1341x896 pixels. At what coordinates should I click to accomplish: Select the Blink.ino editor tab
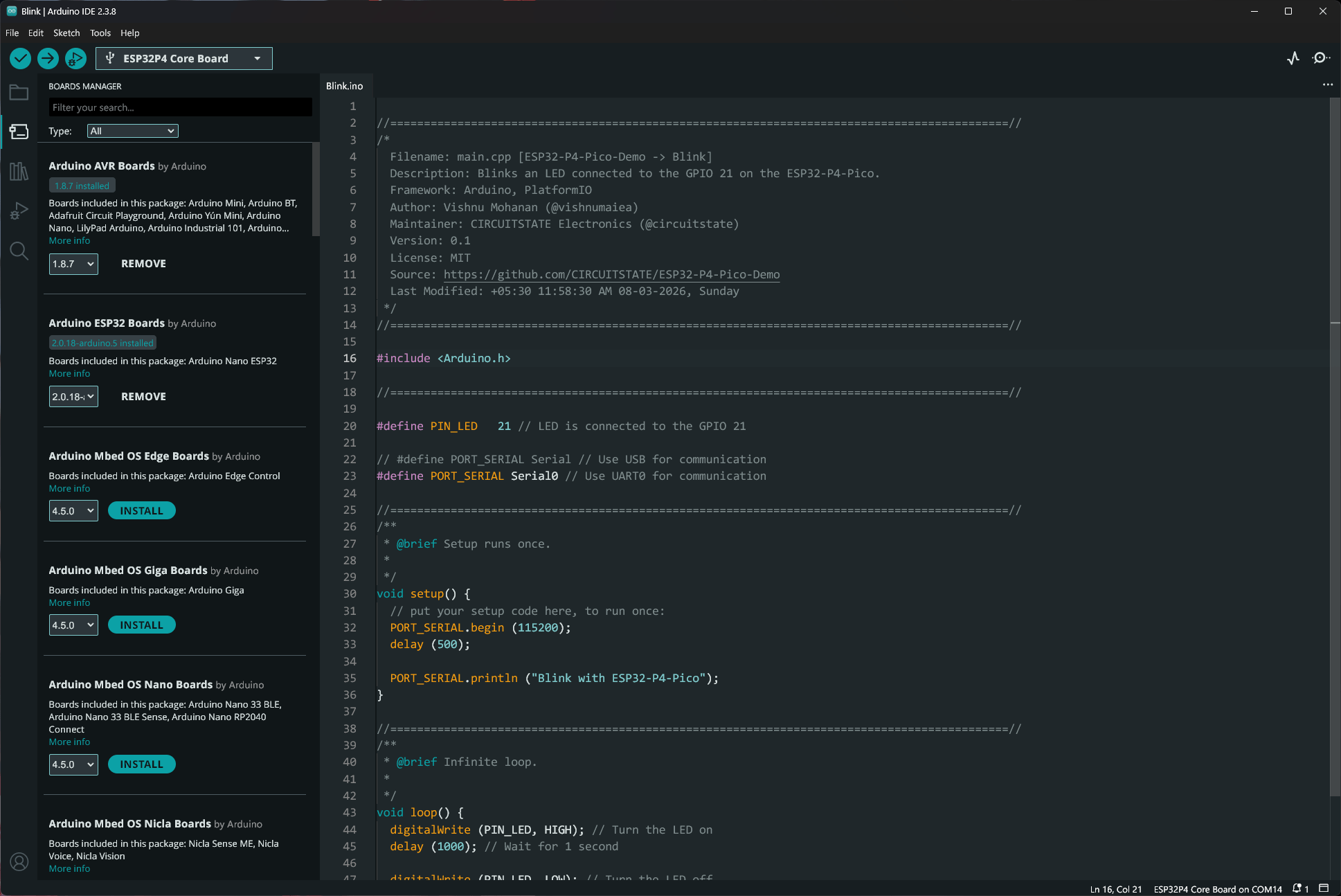[345, 86]
